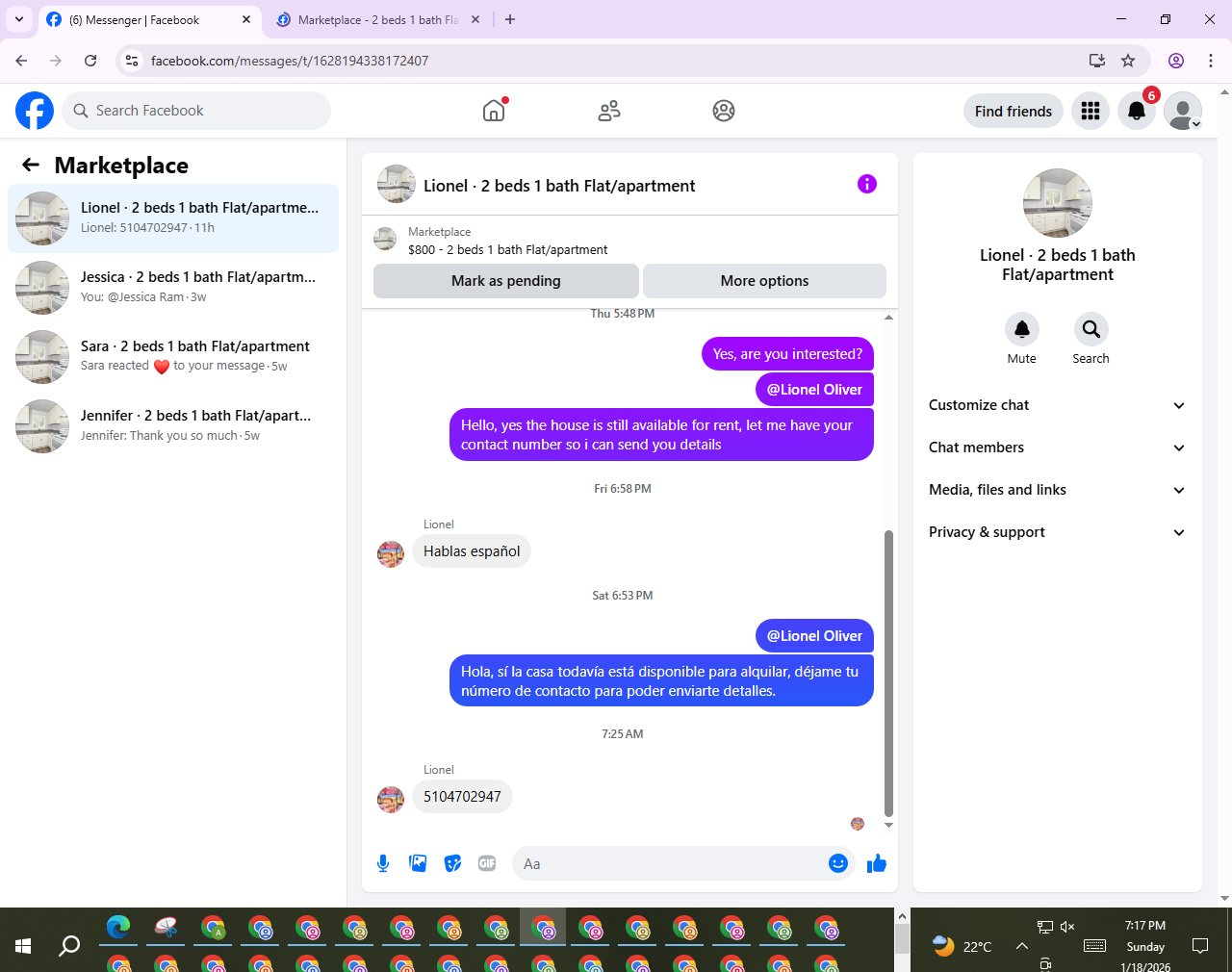
Task: Expand Privacy & support section
Action: (1058, 532)
